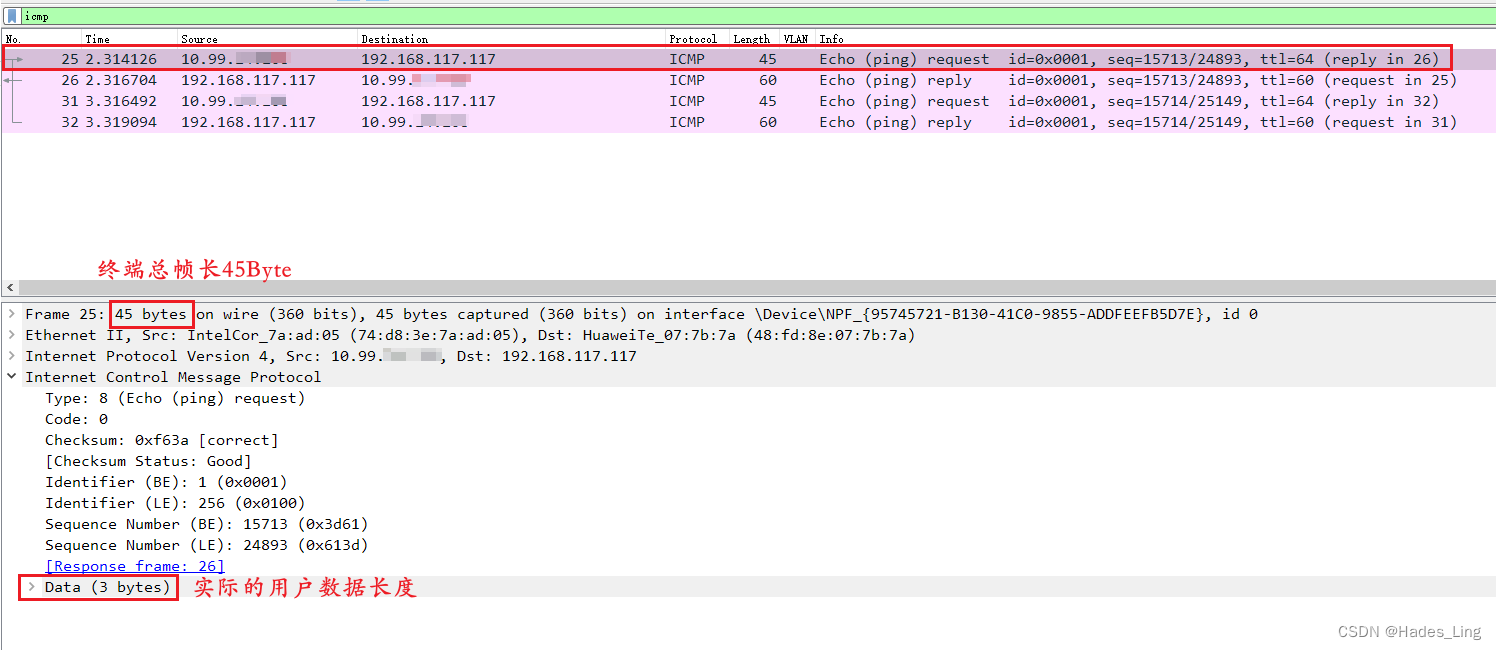Select Sequence Number (BE): 15713 field

tap(207, 524)
